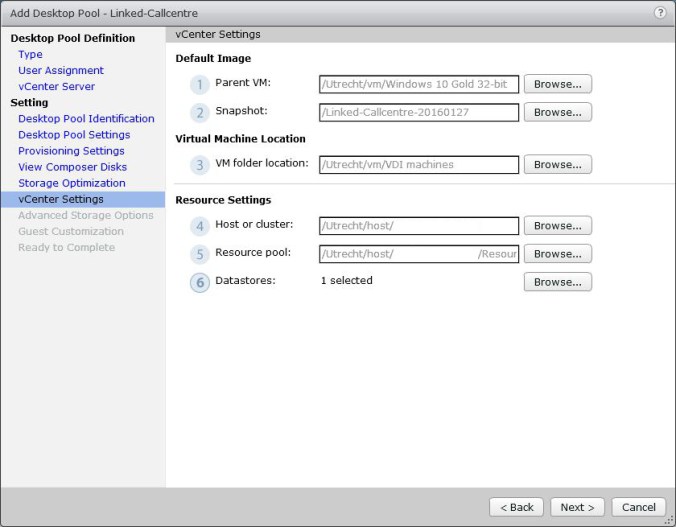
Task: Click the step 1 number icon
Action: (x=200, y=85)
